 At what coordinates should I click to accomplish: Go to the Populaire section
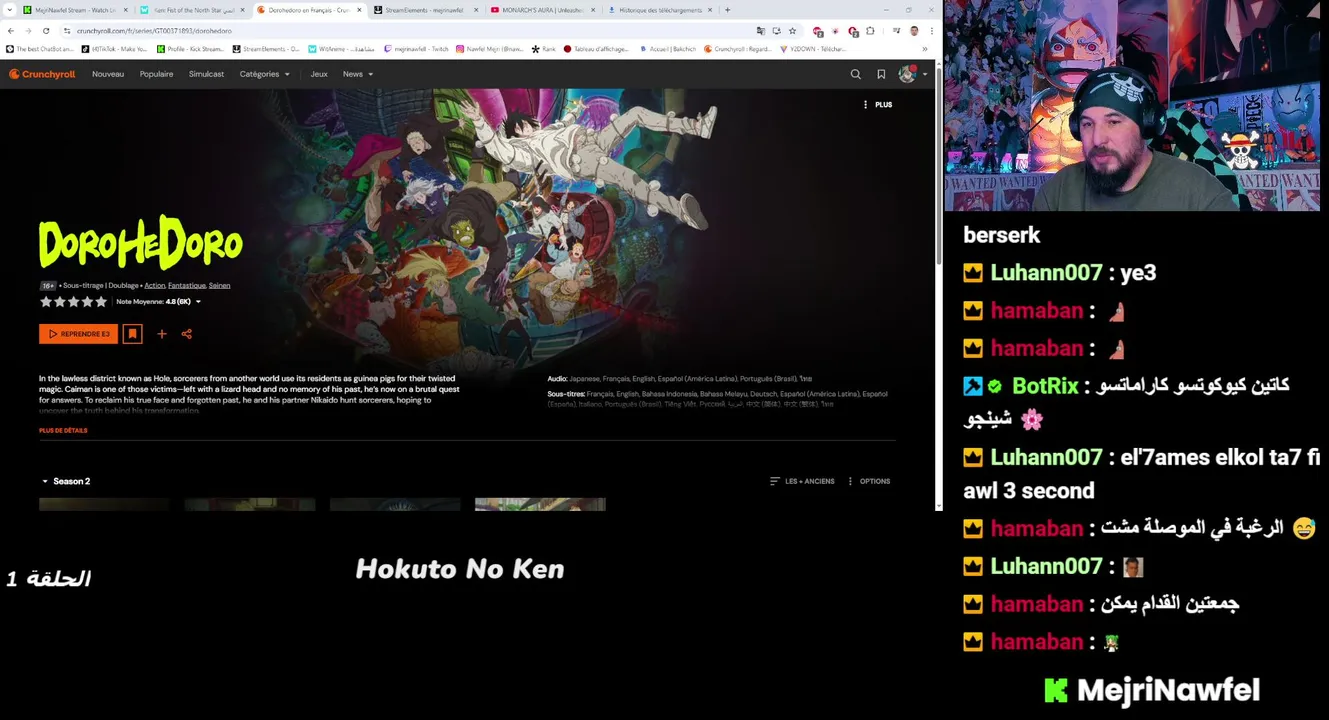click(156, 74)
